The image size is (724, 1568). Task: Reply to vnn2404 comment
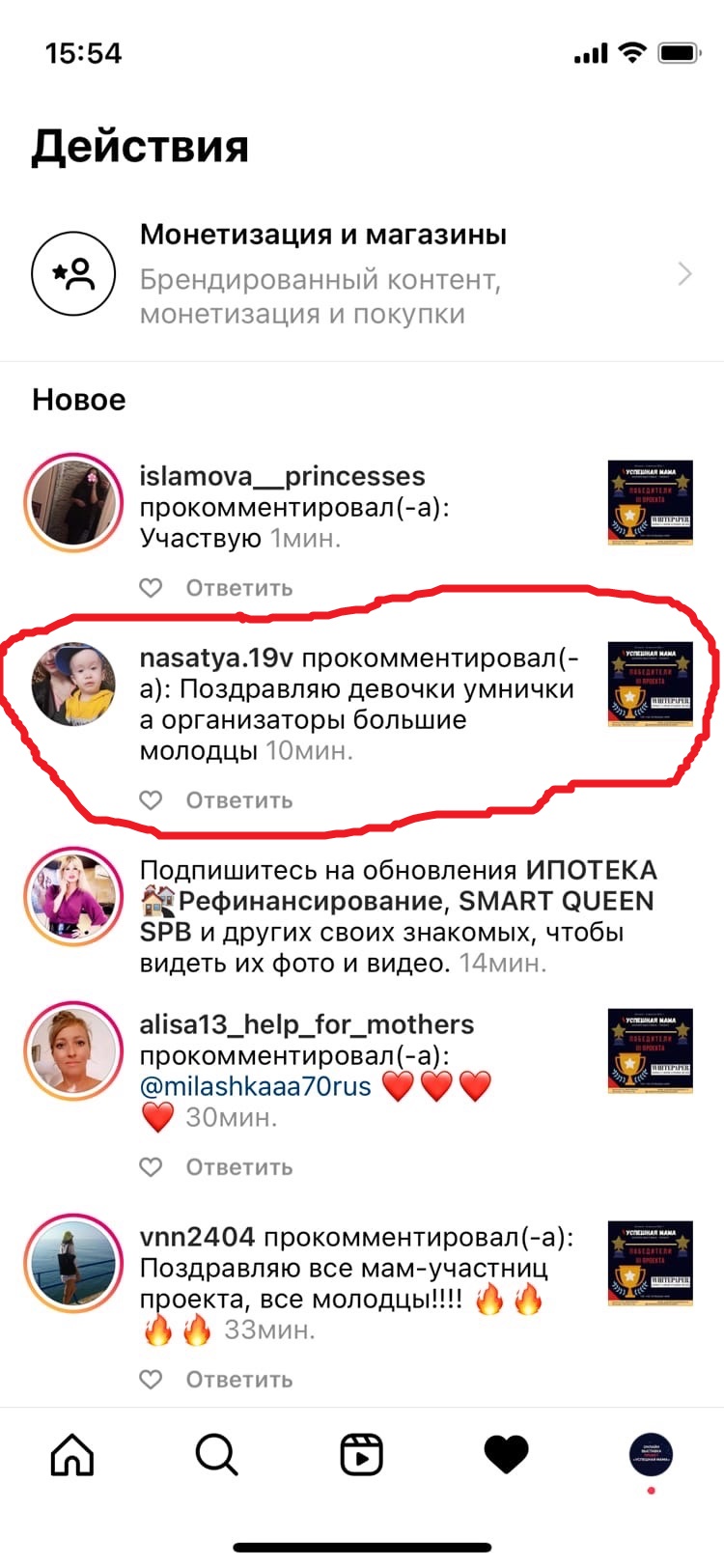[x=239, y=1380]
